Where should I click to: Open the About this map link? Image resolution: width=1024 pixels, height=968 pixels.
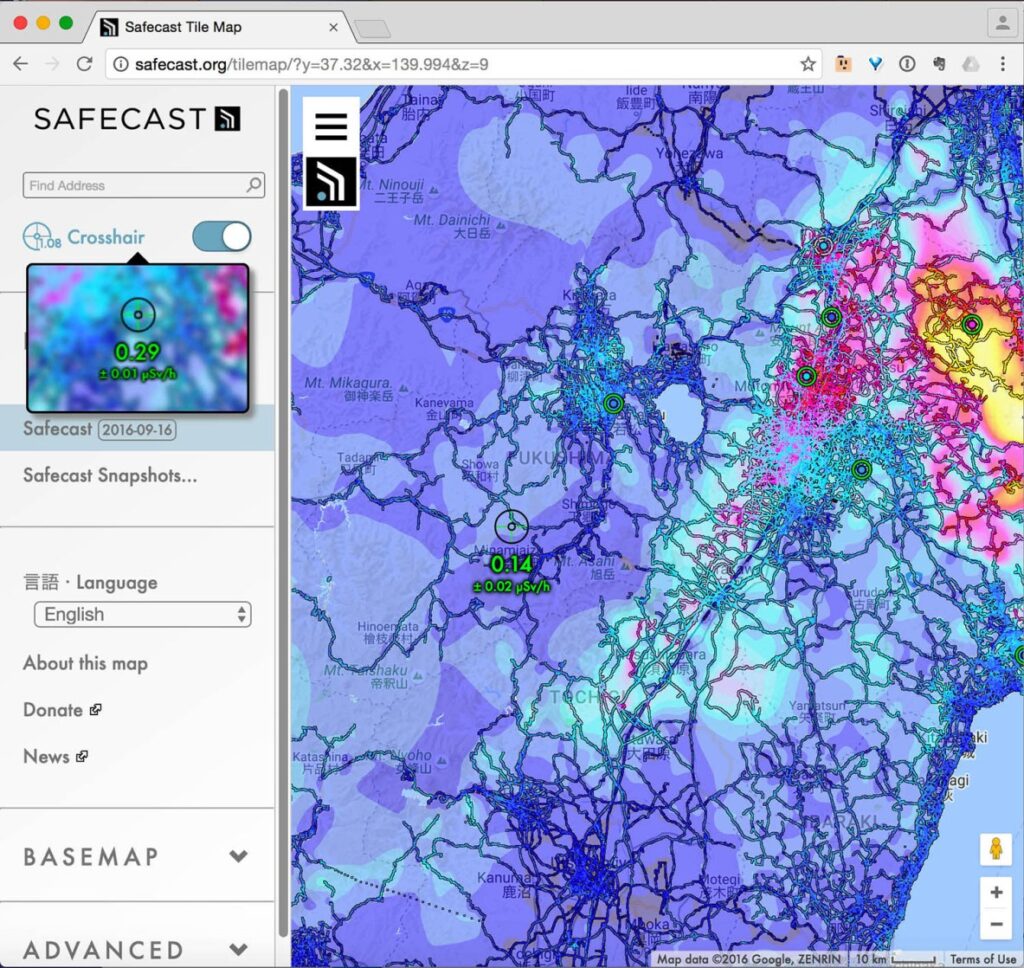85,663
